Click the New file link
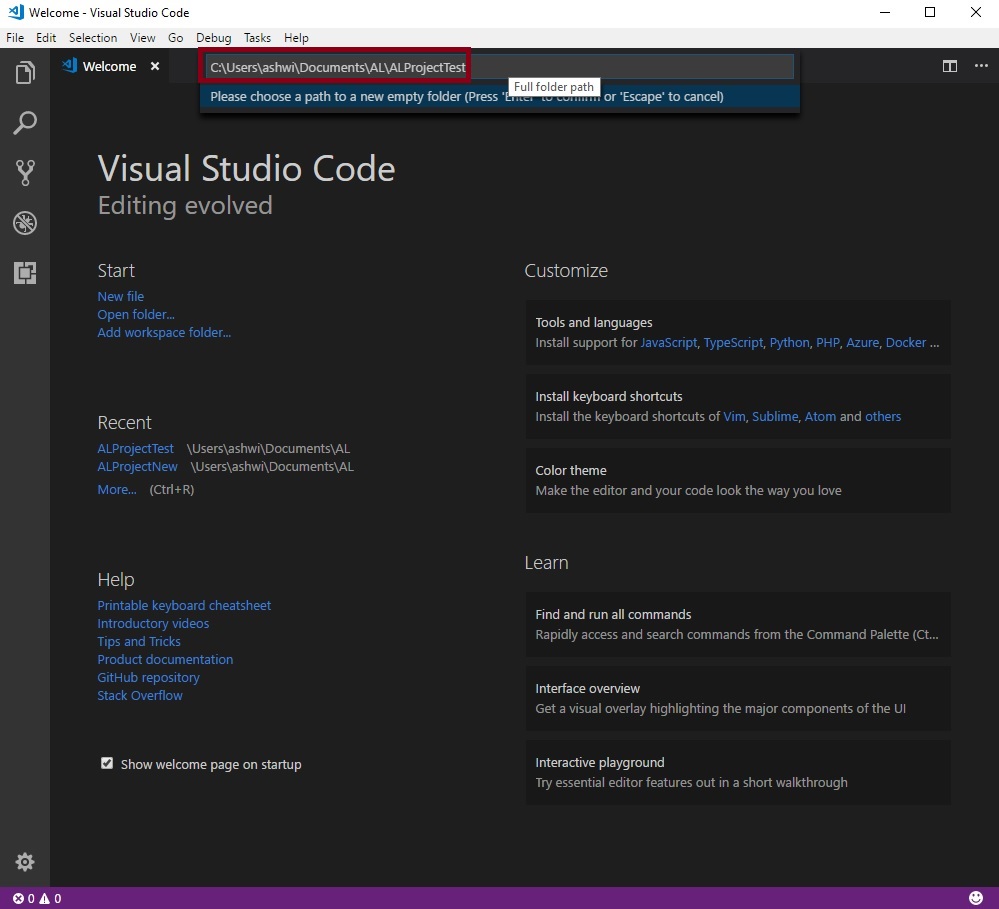This screenshot has width=999, height=909. (x=120, y=296)
